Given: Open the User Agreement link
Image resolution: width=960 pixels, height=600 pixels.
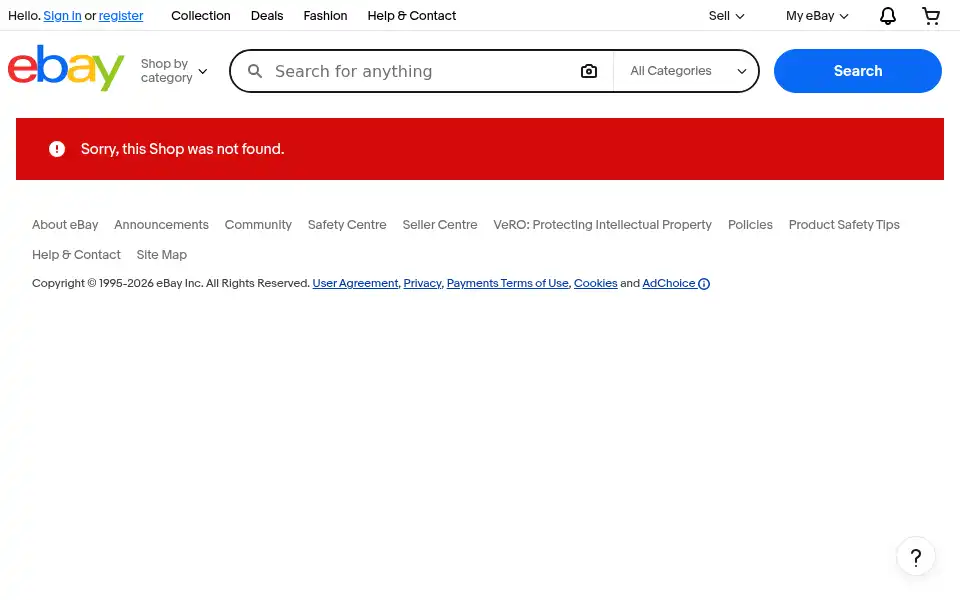Looking at the screenshot, I should 355,283.
